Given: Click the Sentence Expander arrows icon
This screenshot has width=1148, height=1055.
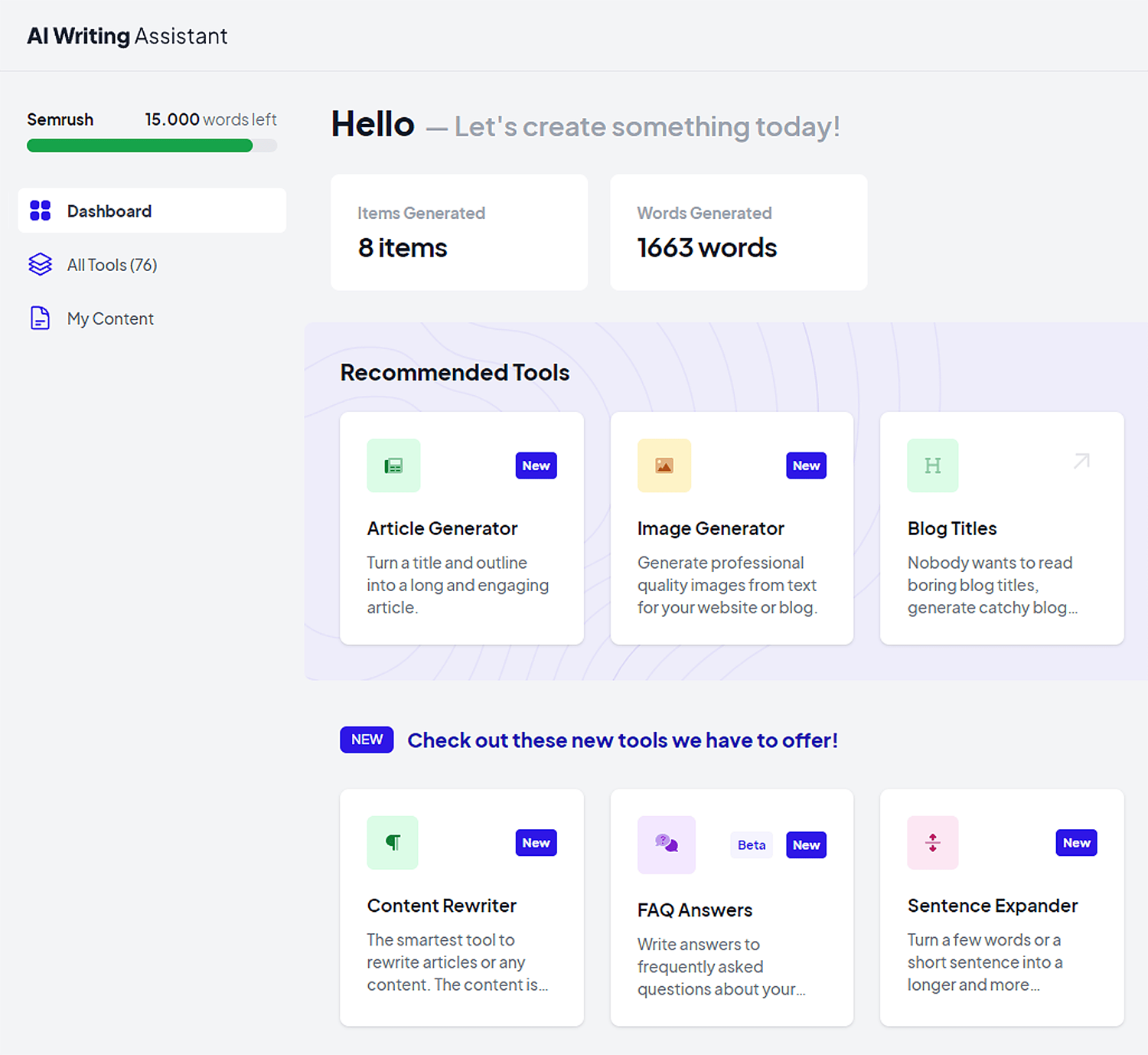Looking at the screenshot, I should pyautogui.click(x=933, y=843).
